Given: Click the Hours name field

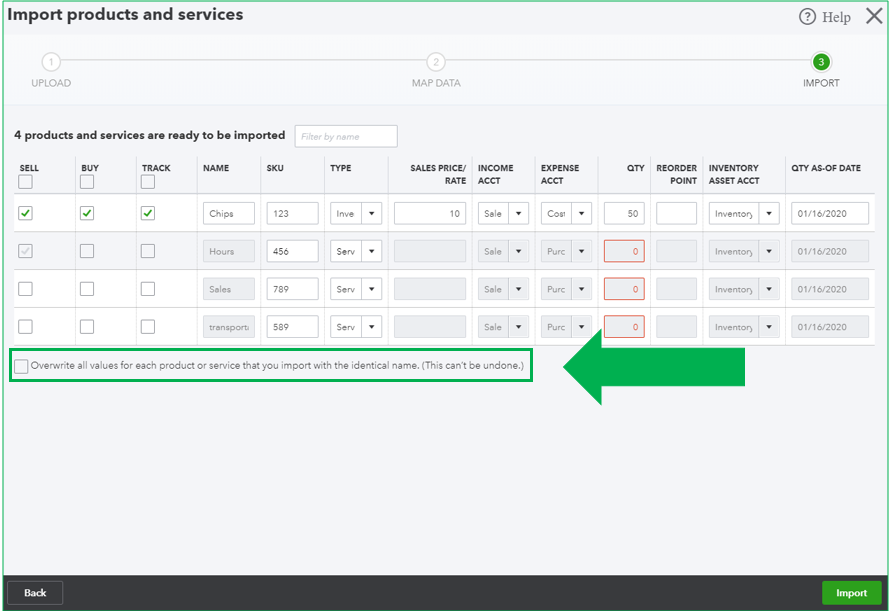Looking at the screenshot, I should click(x=229, y=251).
